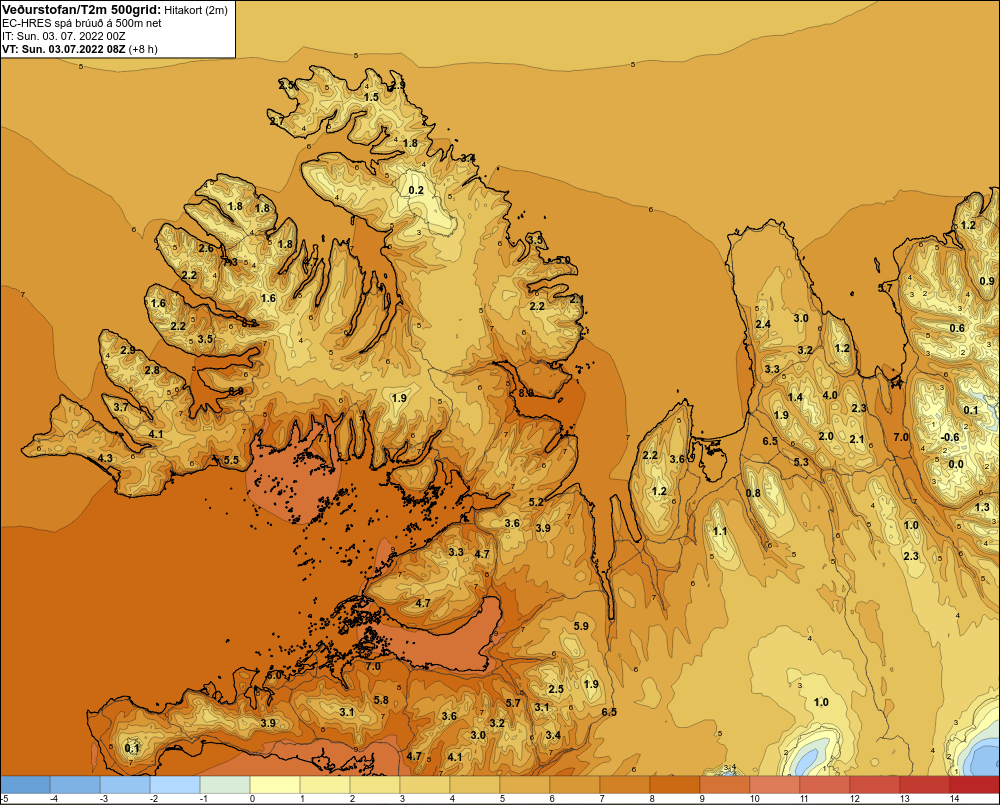Viewport: 1000px width, 805px height.
Task: Click the '-5' tick label on the color bar
Action: (x=4, y=799)
